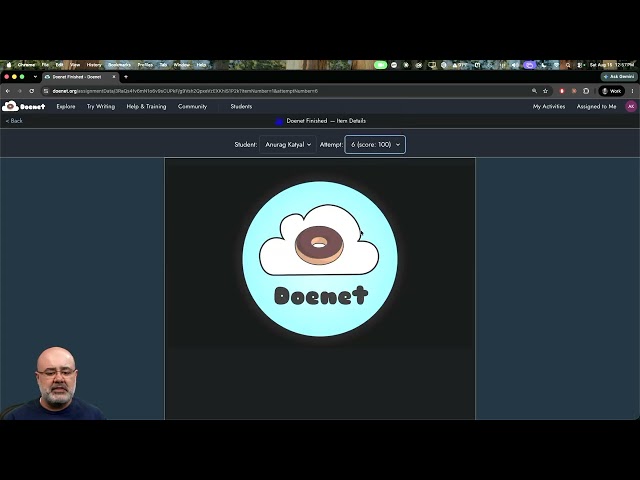Click the moon Focus icon in menu bar
Screen dimensions: 640x480
point(544,65)
